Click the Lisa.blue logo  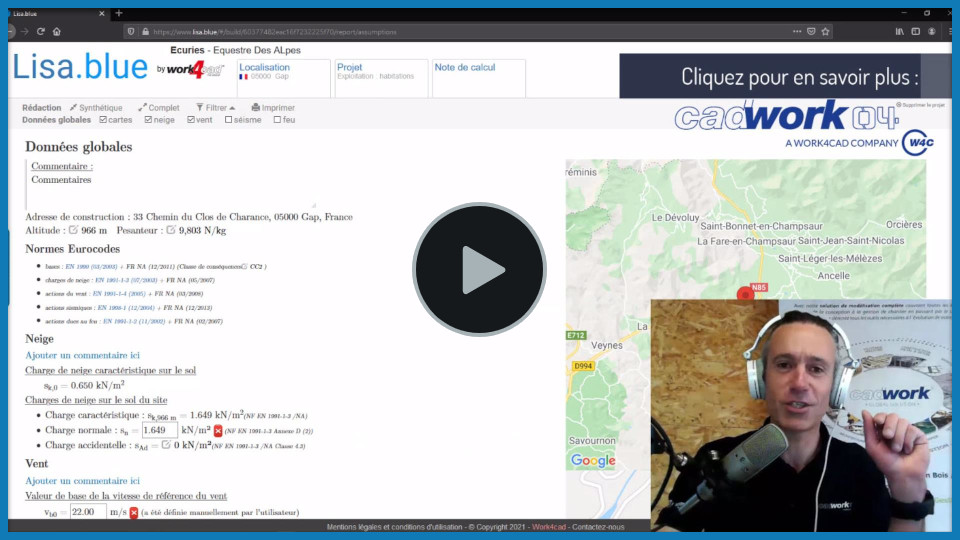(x=80, y=67)
